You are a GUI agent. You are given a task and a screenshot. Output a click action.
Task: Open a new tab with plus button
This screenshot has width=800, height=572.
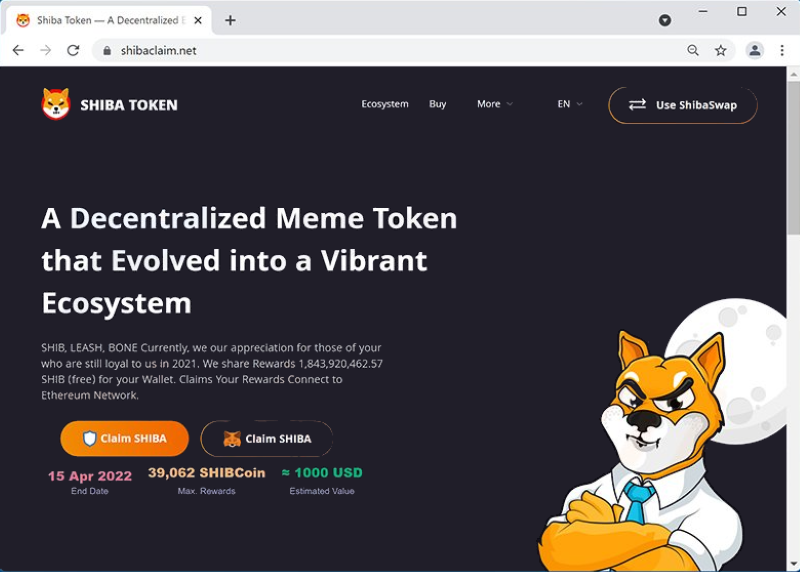click(230, 20)
